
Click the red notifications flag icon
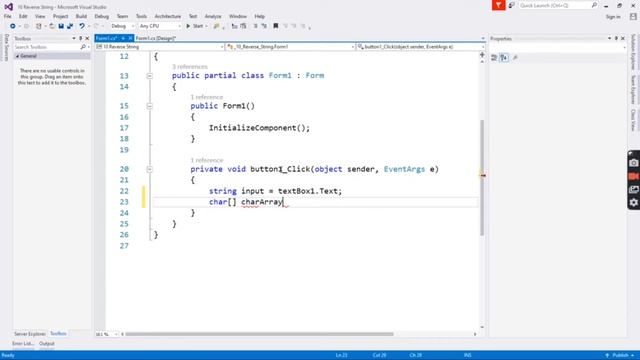coord(498,5)
